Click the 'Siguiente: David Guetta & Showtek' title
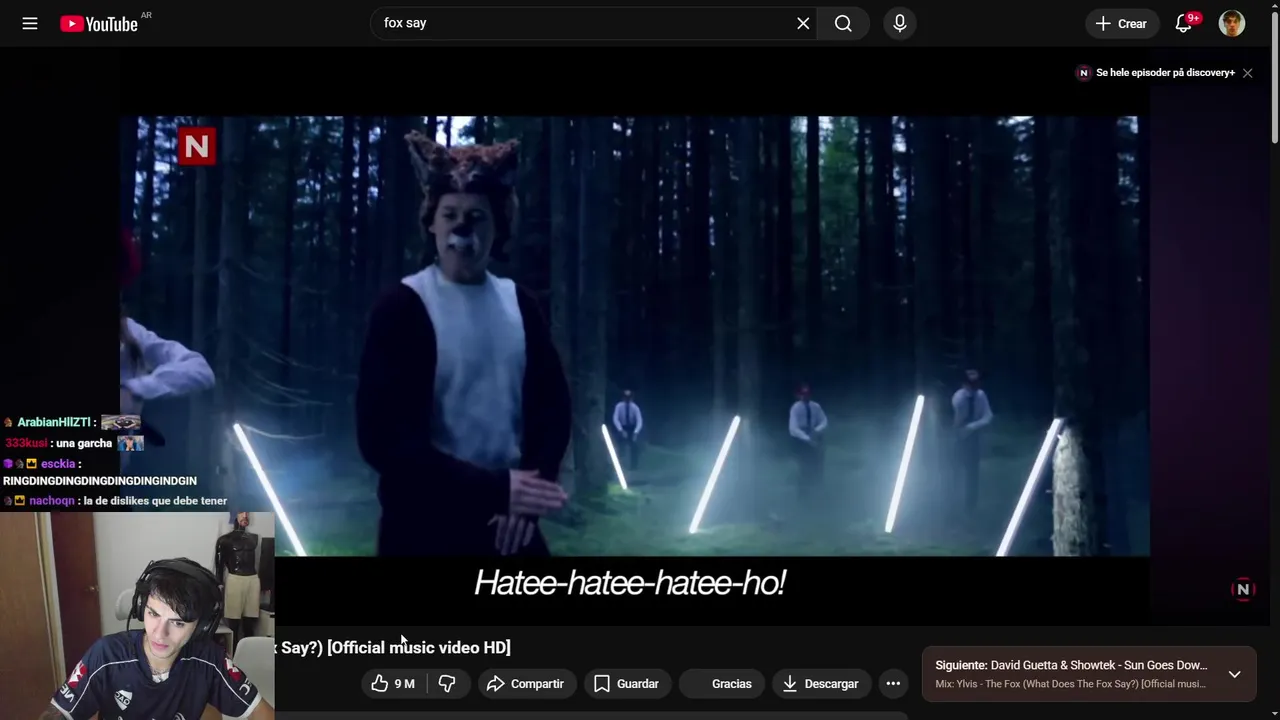This screenshot has width=1280, height=720. click(1071, 665)
